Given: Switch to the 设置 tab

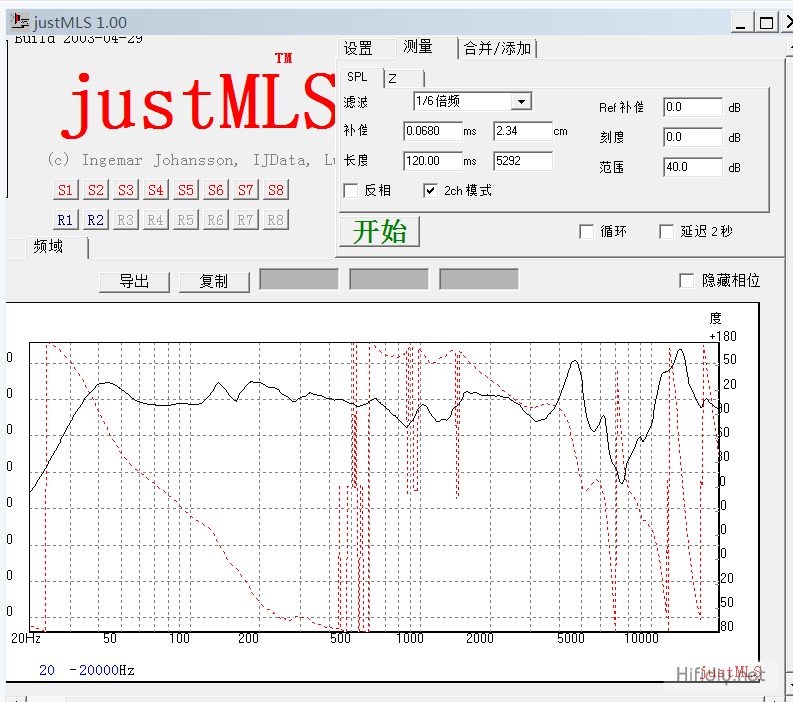Looking at the screenshot, I should tap(358, 48).
